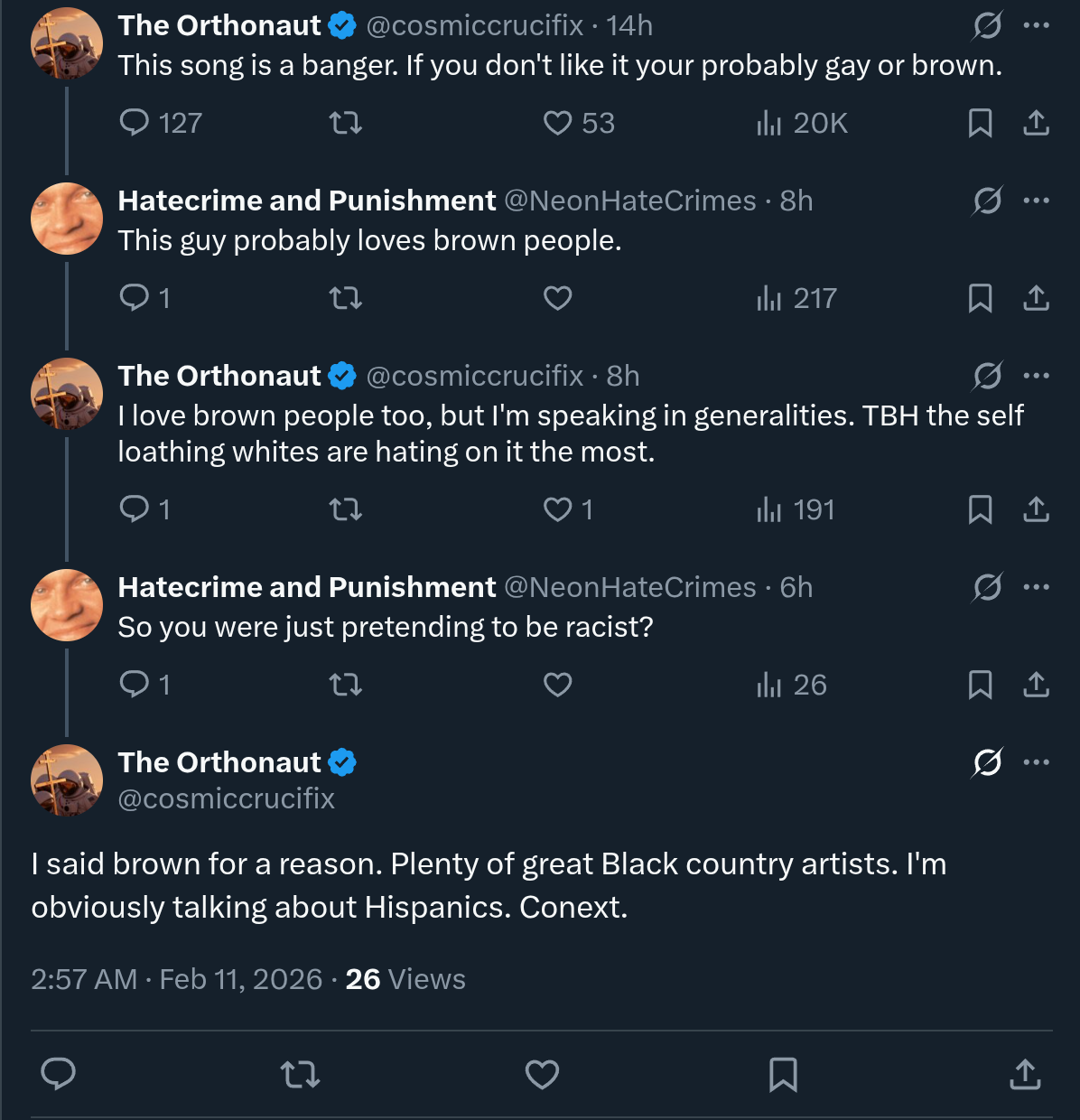Image resolution: width=1080 pixels, height=1120 pixels.
Task: Click The Orthonaut avatar on the main post
Action: click(x=67, y=779)
